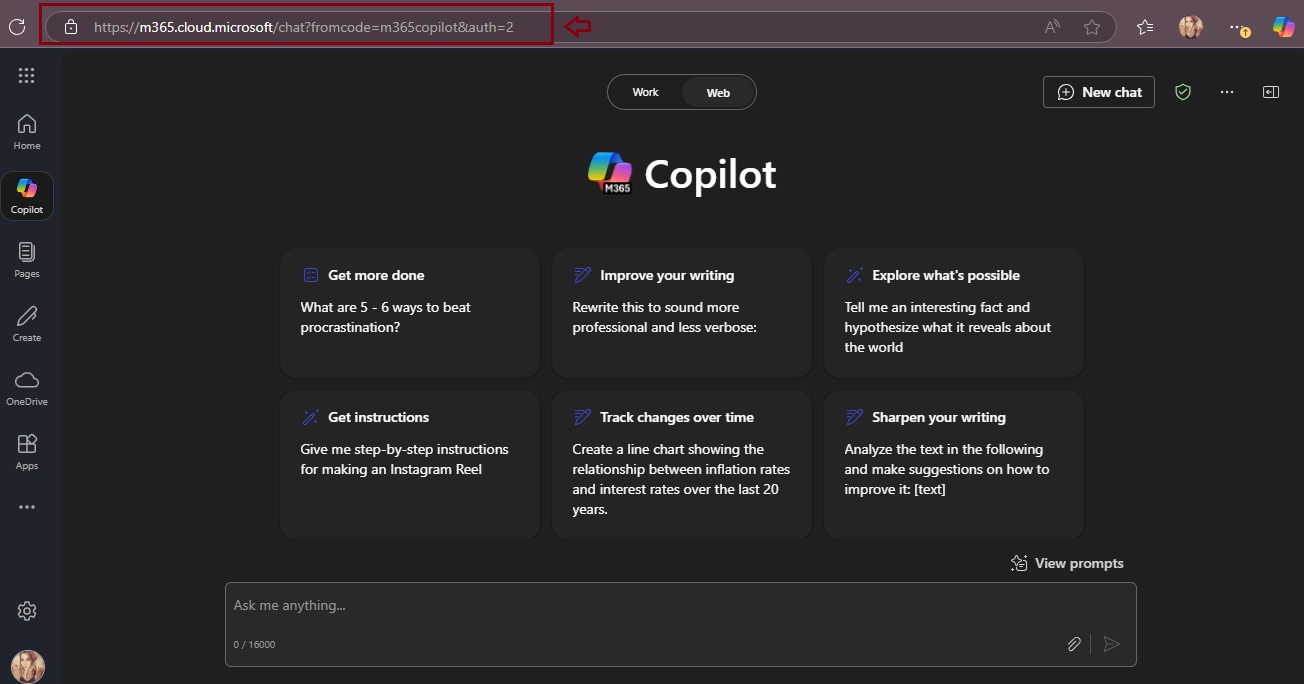
Task: Toggle the side panel icon at top right
Action: (1270, 92)
